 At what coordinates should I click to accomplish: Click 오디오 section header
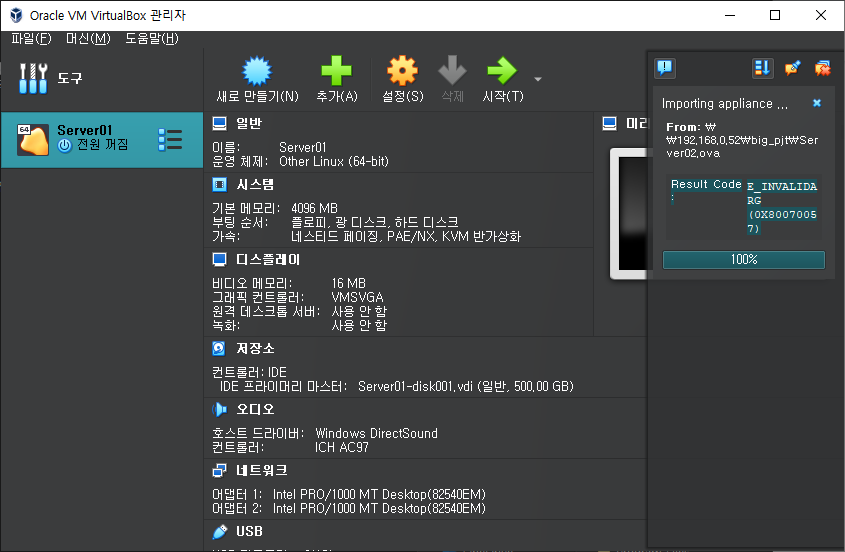click(255, 409)
